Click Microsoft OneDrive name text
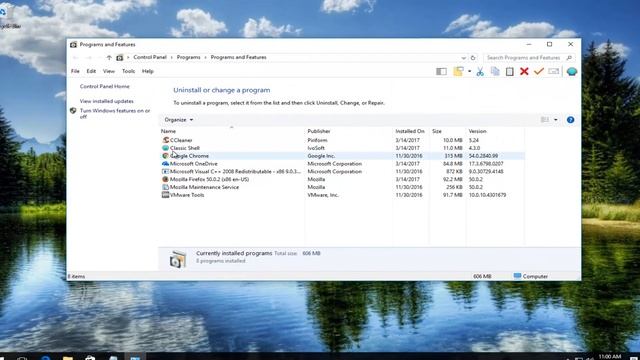Viewport: 640px width, 360px height. [x=193, y=163]
